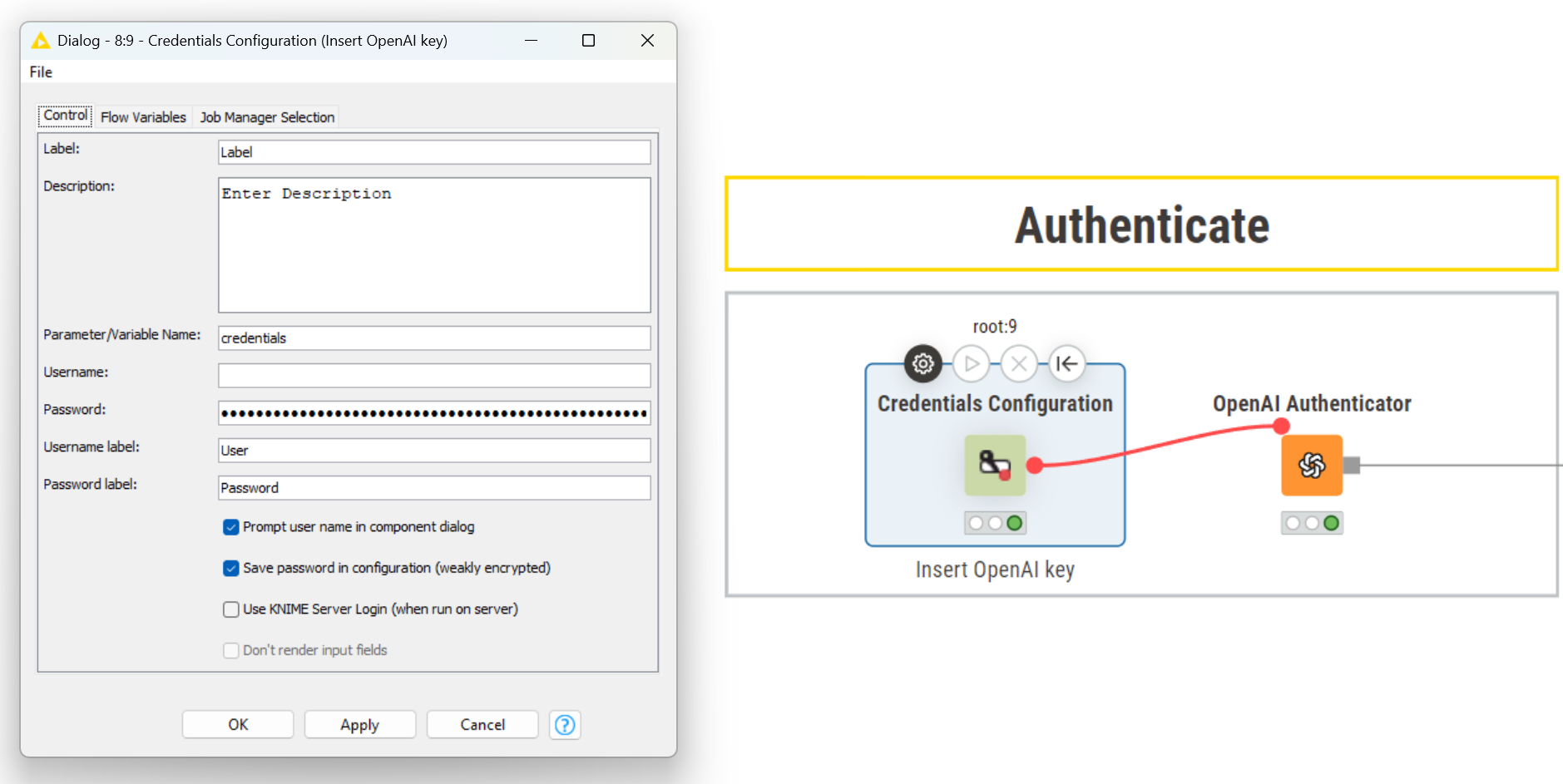Click the reset arrow icon above node
This screenshot has width=1563, height=784.
pos(1067,363)
